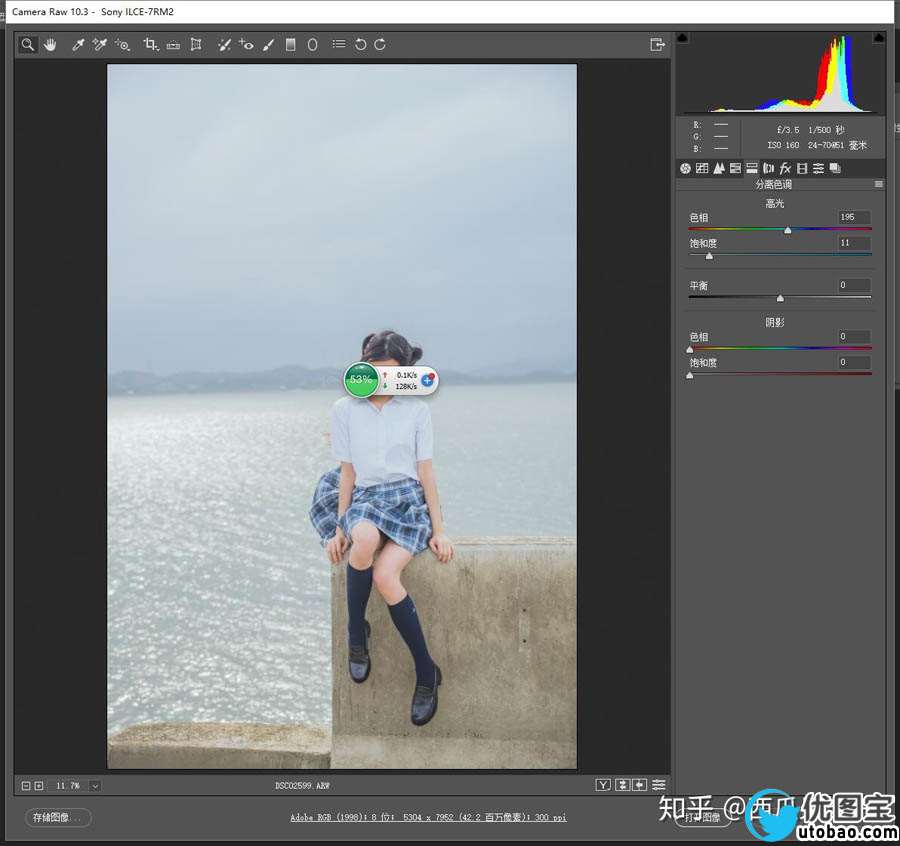Screen dimensions: 900x846
Task: Click the photo preview of the girl
Action: (x=342, y=416)
